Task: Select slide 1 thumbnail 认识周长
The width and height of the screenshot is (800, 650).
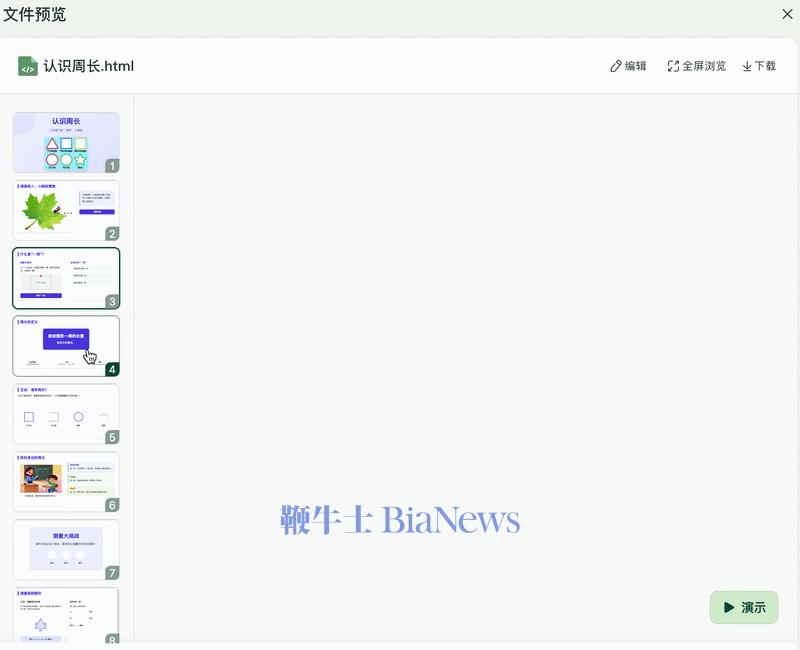Action: (66, 142)
